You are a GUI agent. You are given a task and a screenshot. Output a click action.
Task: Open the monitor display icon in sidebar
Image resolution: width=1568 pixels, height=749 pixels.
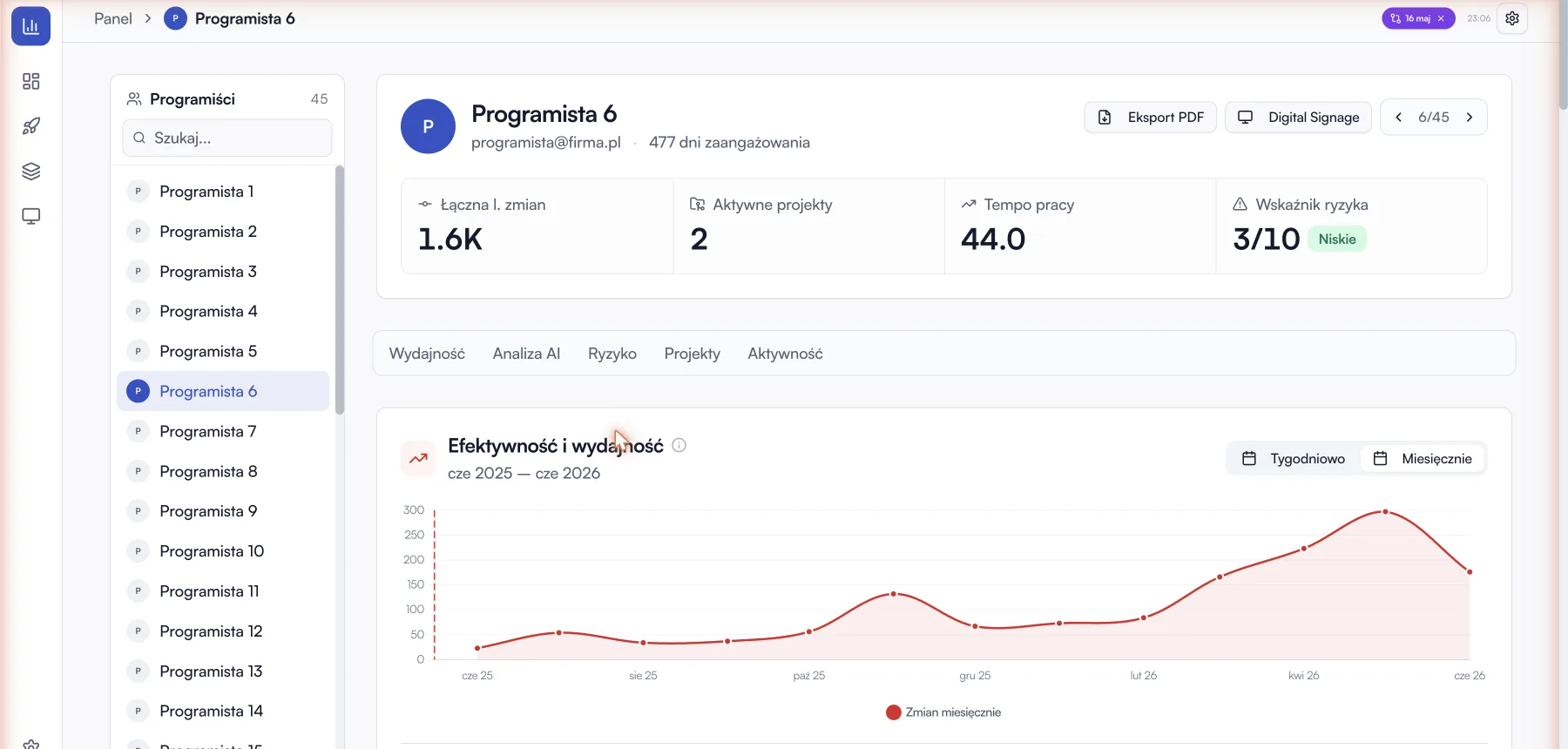point(31,216)
